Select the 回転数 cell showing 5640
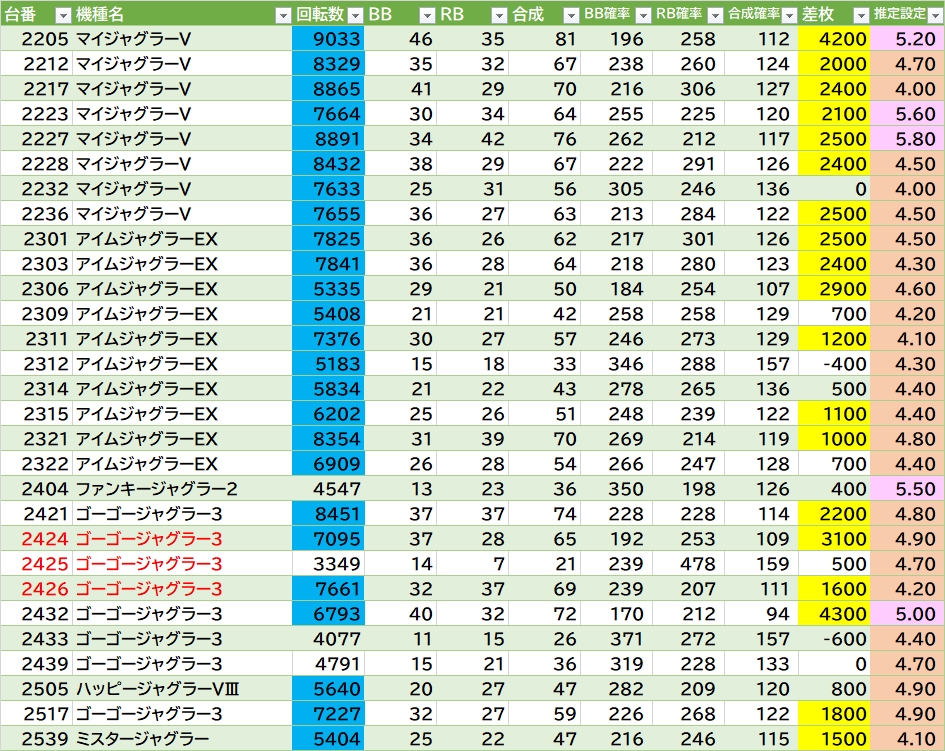Screen dimensions: 945x751 pyautogui.click(x=328, y=689)
